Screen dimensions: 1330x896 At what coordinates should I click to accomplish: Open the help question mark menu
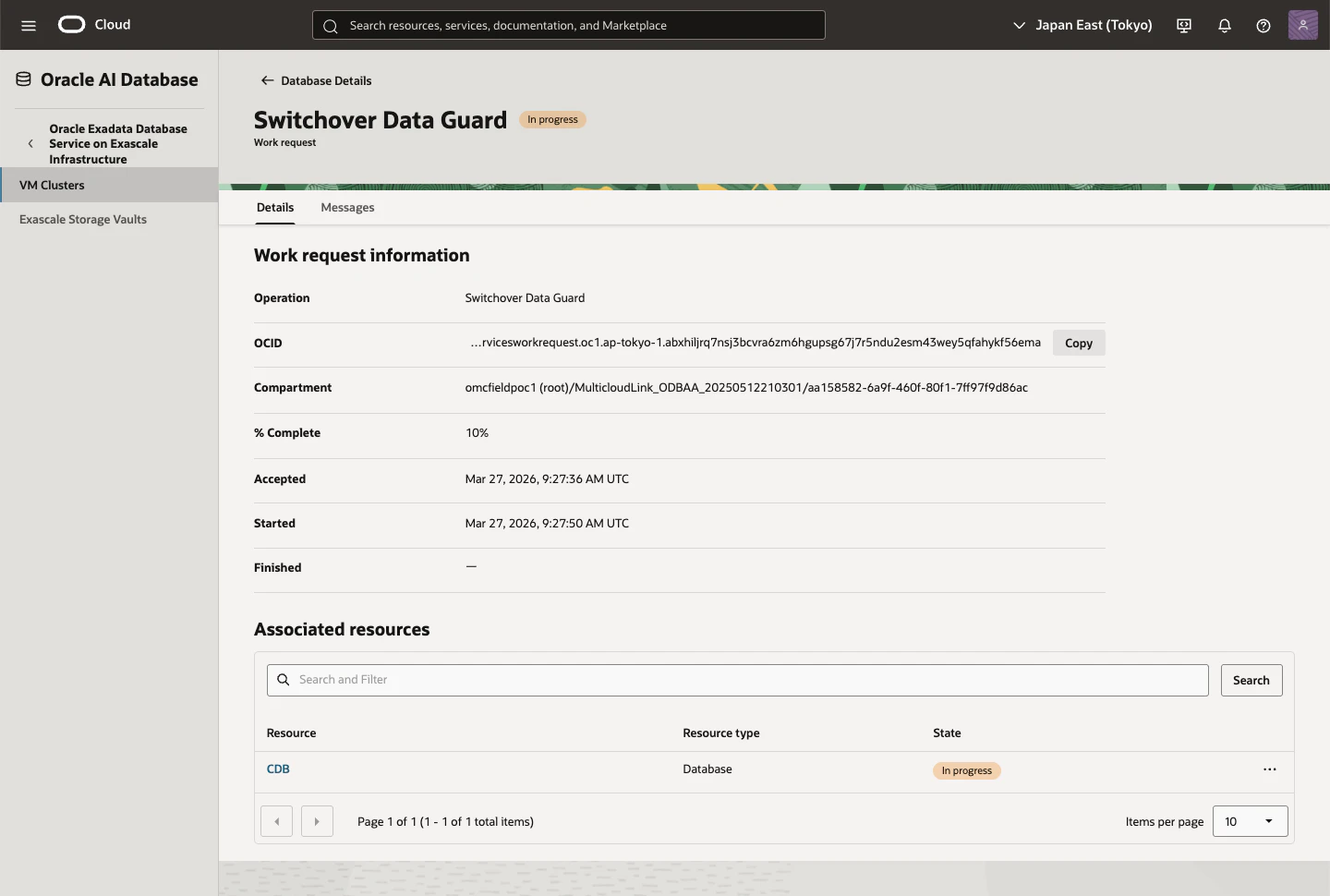[x=1263, y=25]
